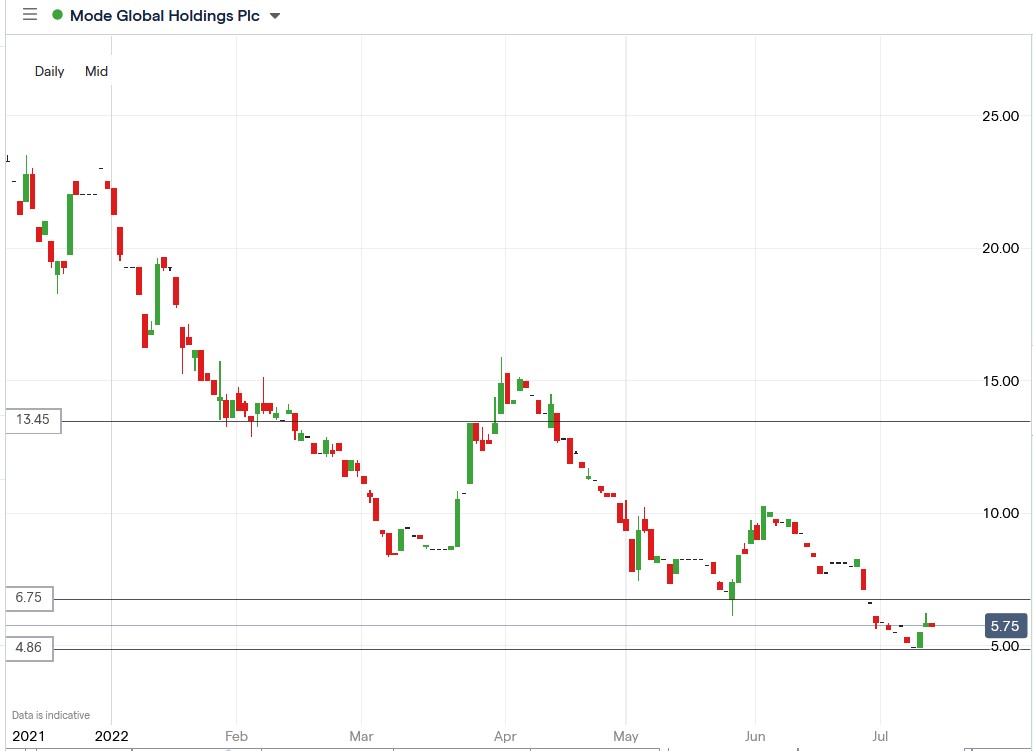Open the hamburger navigation menu
This screenshot has height=751, width=1033.
coord(30,15)
